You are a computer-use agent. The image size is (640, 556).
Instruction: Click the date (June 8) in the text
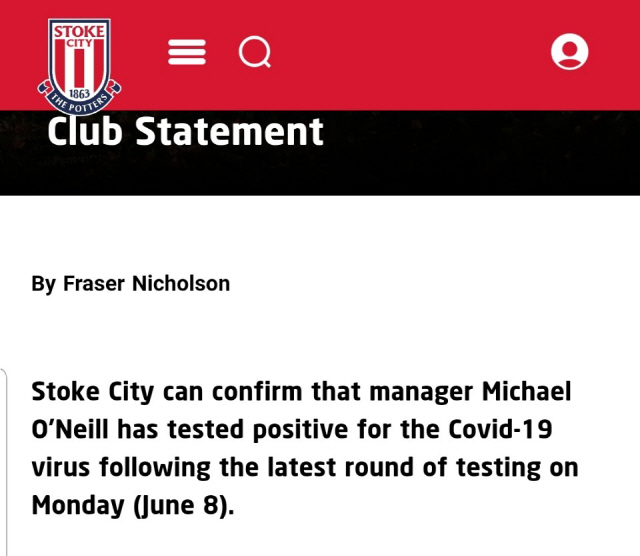tap(184, 505)
